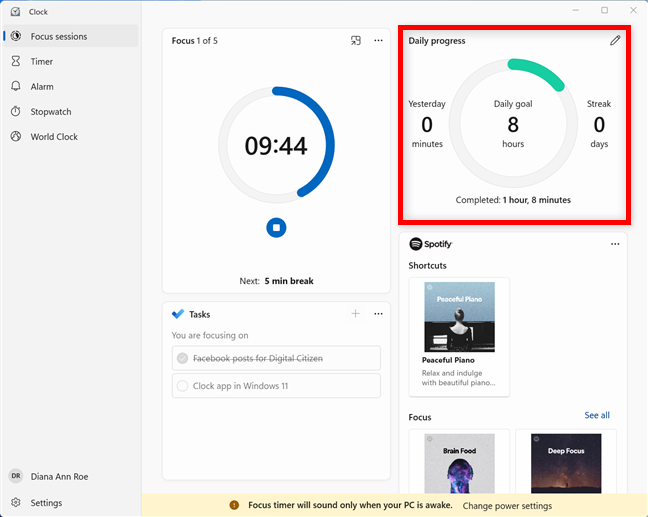Click Change power settings link
Image resolution: width=648 pixels, height=517 pixels.
(x=507, y=506)
